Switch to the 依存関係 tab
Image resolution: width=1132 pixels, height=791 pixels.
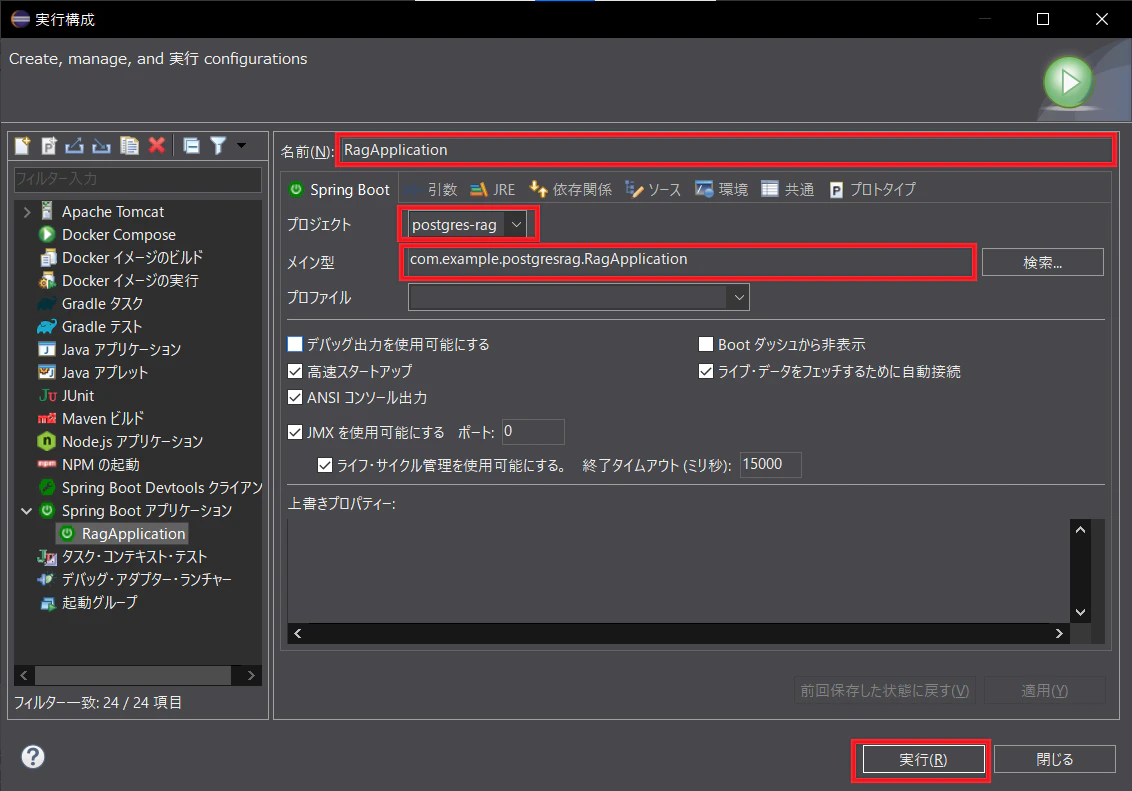coord(570,190)
